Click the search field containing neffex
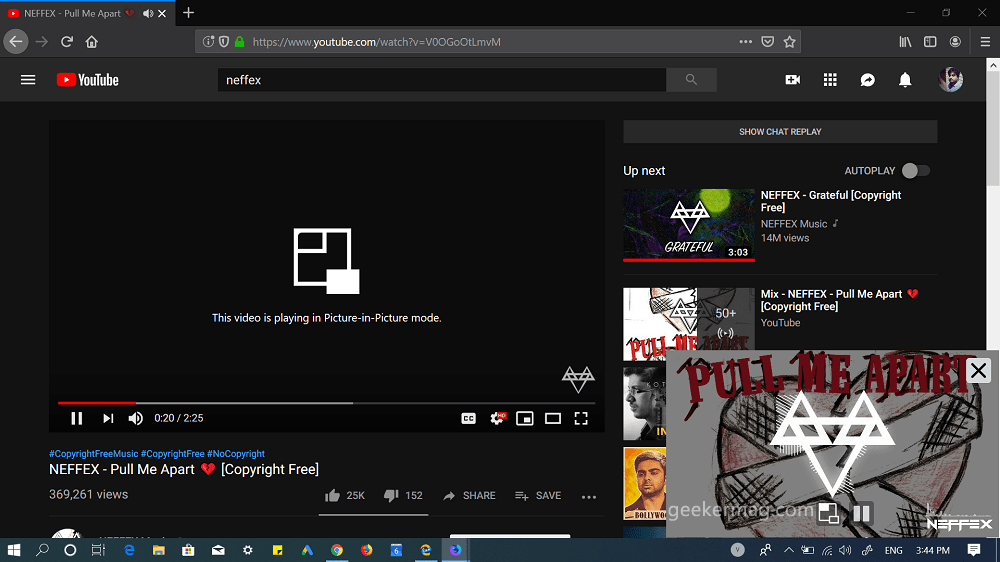Image resolution: width=1000 pixels, height=562 pixels. [442, 80]
